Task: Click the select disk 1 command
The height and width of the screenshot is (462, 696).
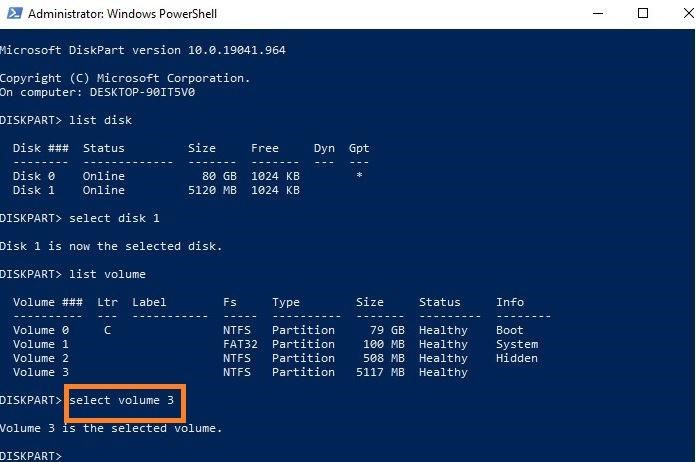Action: pyautogui.click(x=115, y=218)
